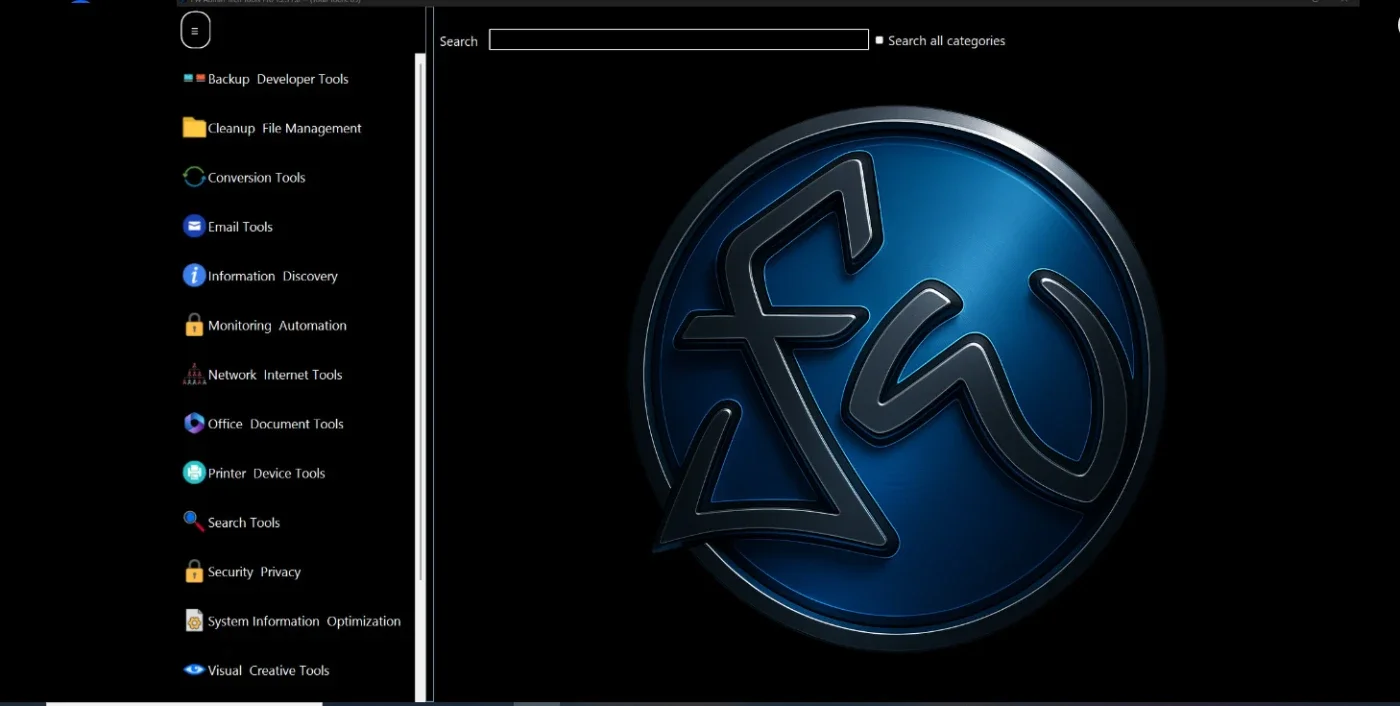Open Network Internet Tools label

click(x=275, y=375)
